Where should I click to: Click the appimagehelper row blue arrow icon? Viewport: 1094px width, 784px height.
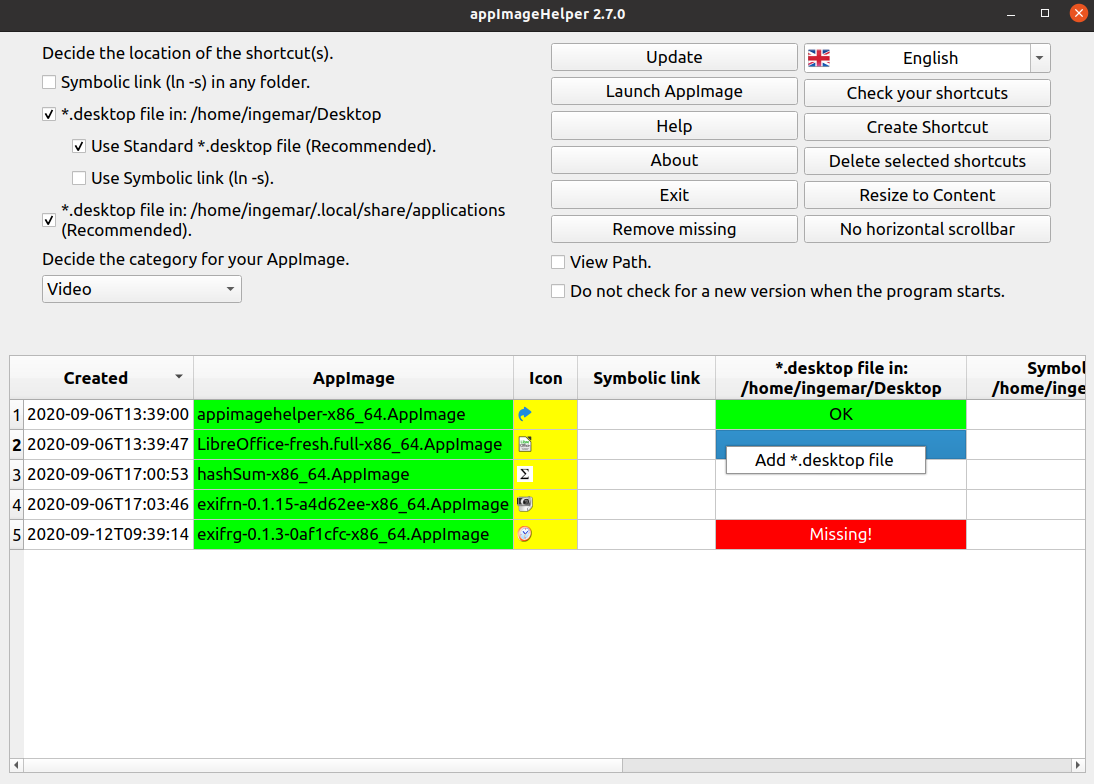525,414
